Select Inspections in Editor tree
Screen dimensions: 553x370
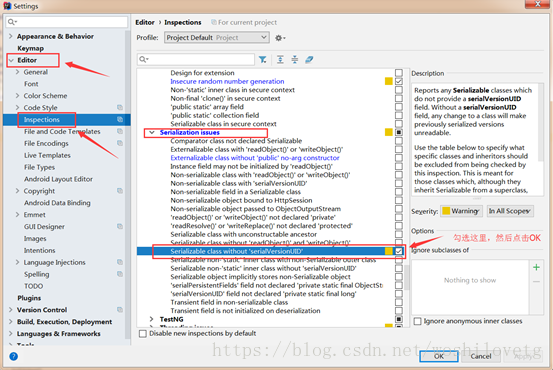point(42,120)
